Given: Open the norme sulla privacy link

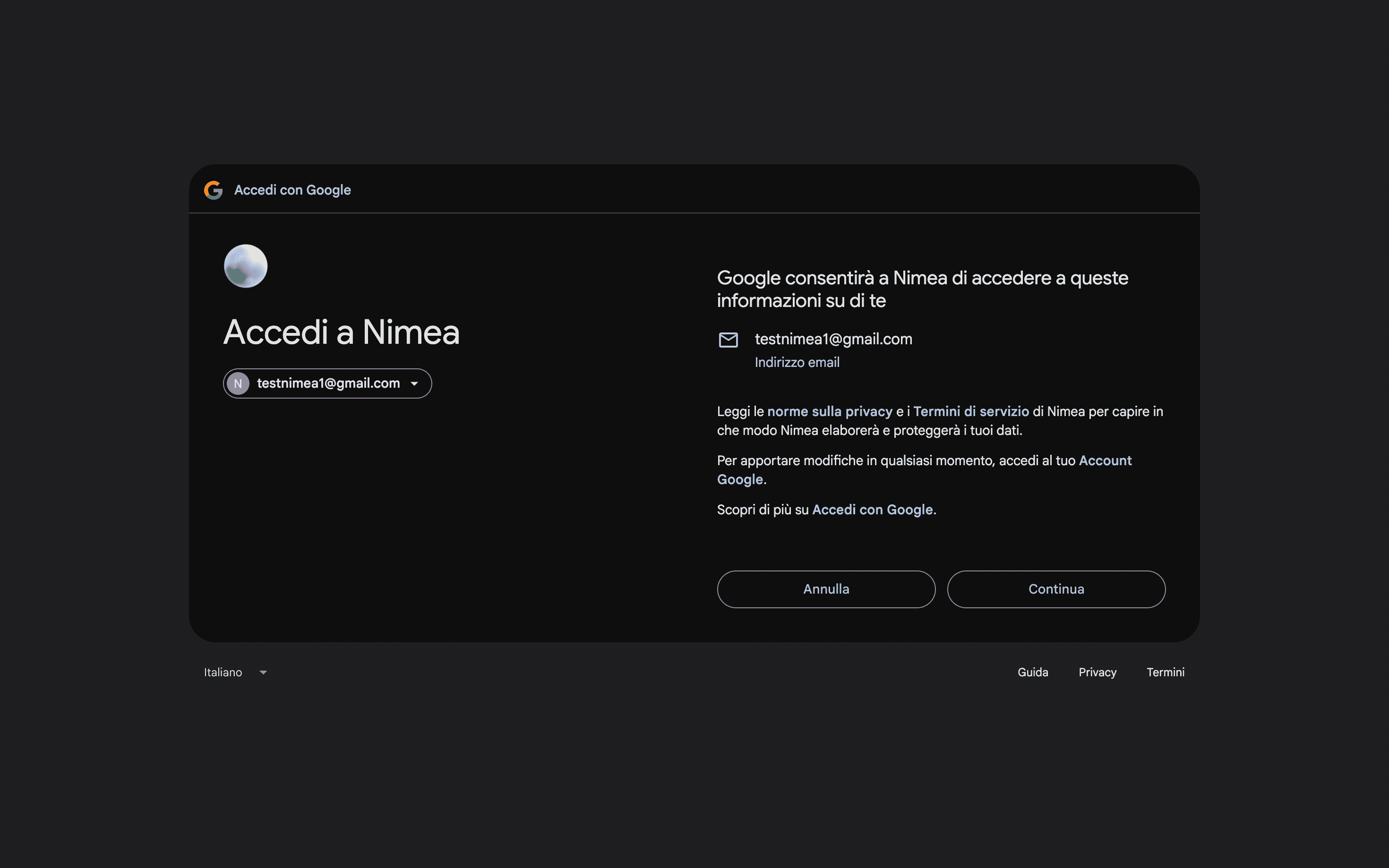Looking at the screenshot, I should coord(830,412).
